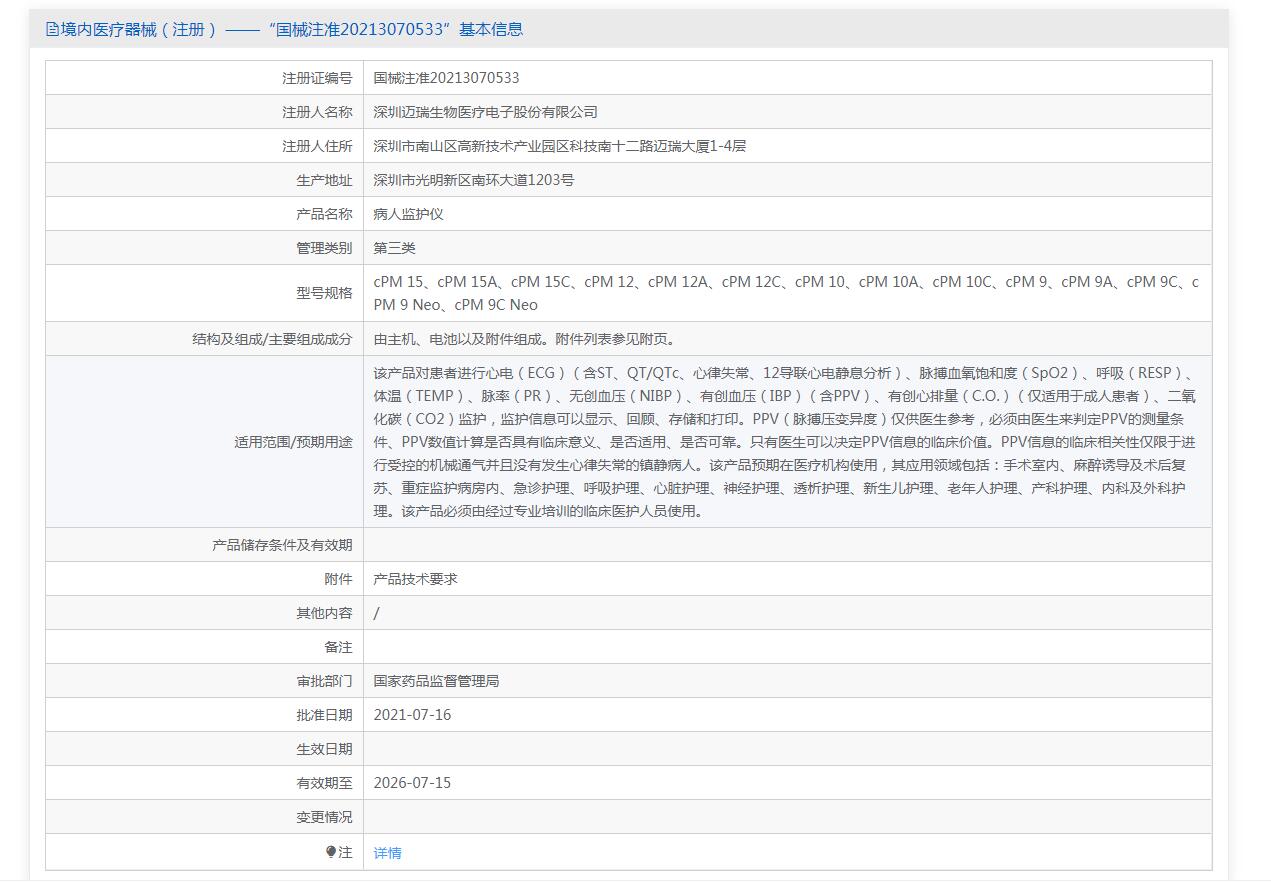Click the 注册人住所 label cell
The width and height of the screenshot is (1271, 883).
pyautogui.click(x=204, y=146)
